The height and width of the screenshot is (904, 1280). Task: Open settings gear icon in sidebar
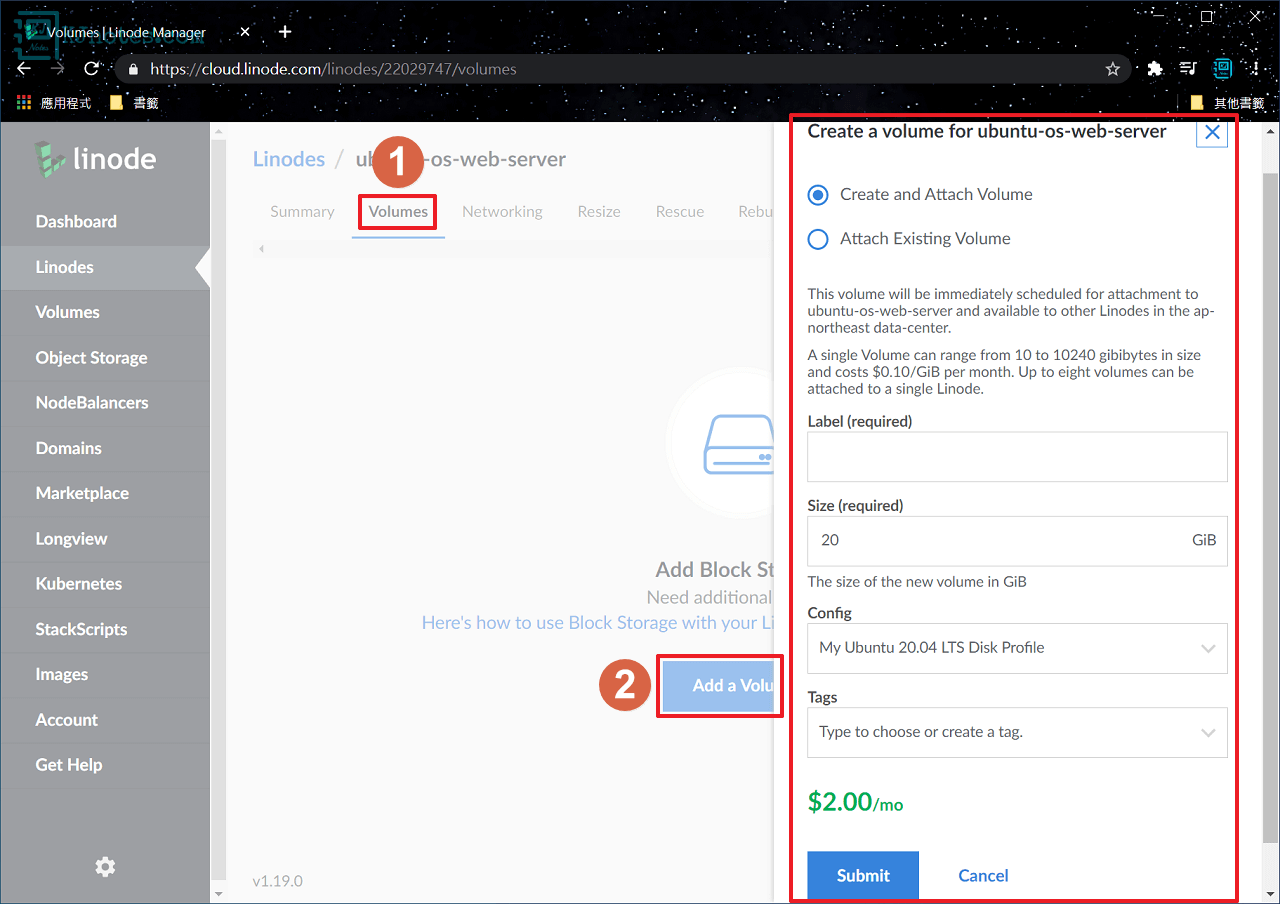105,867
